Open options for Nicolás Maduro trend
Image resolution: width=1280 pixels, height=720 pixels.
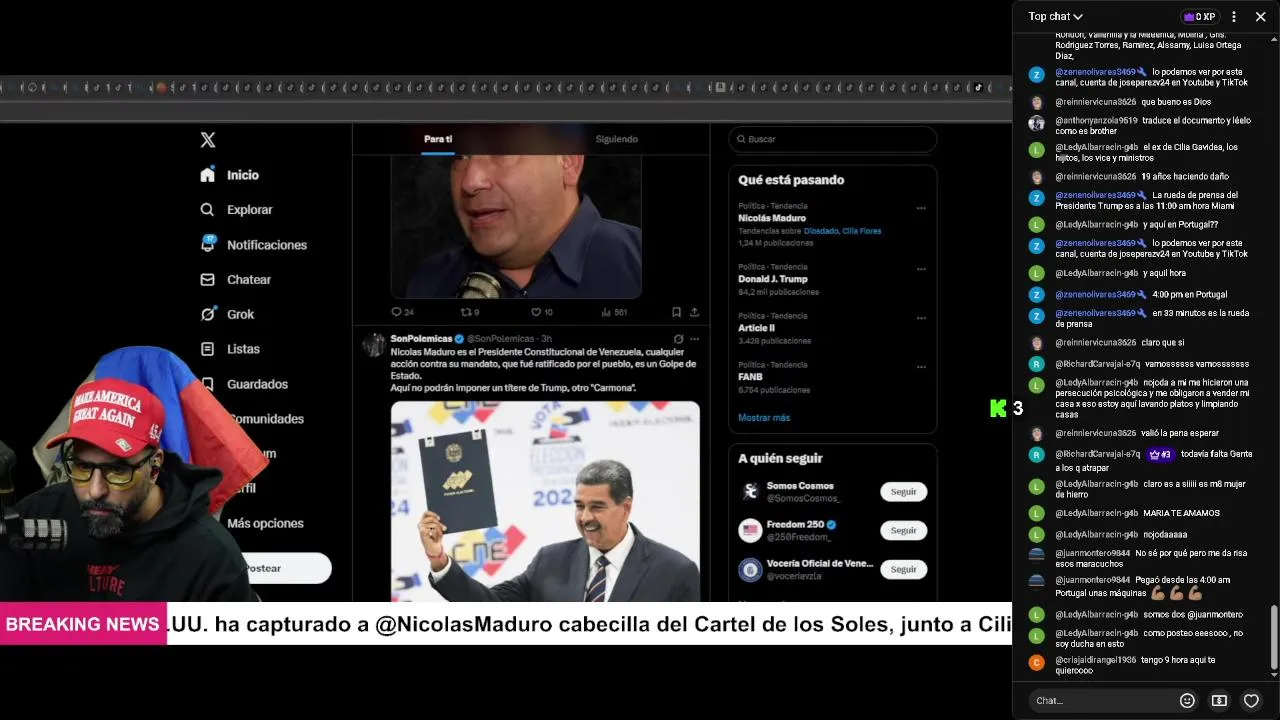[921, 208]
